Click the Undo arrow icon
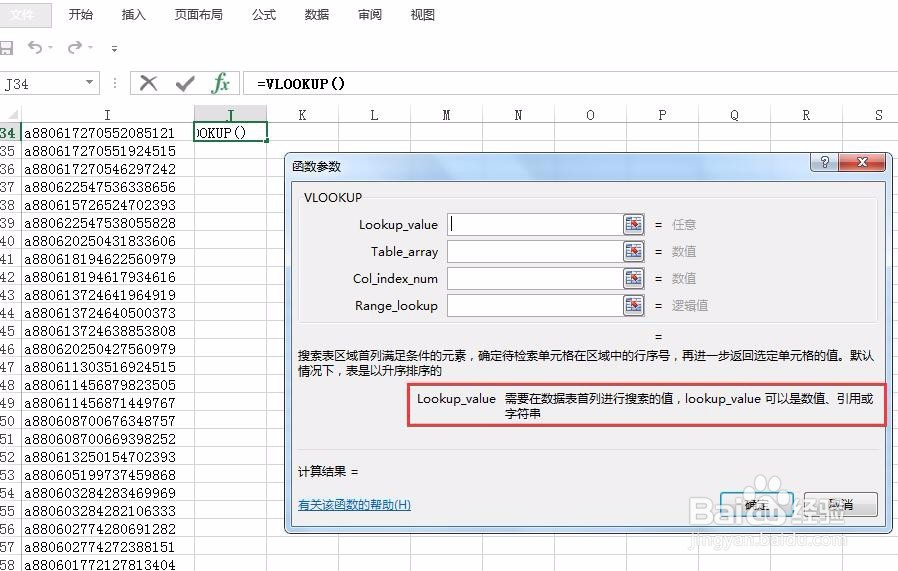This screenshot has height=571, width=898. tap(35, 48)
